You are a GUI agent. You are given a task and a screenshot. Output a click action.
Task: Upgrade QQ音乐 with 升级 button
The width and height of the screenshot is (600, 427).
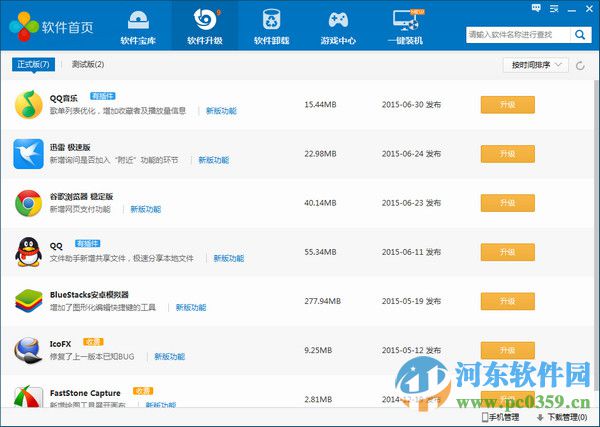[x=507, y=105]
